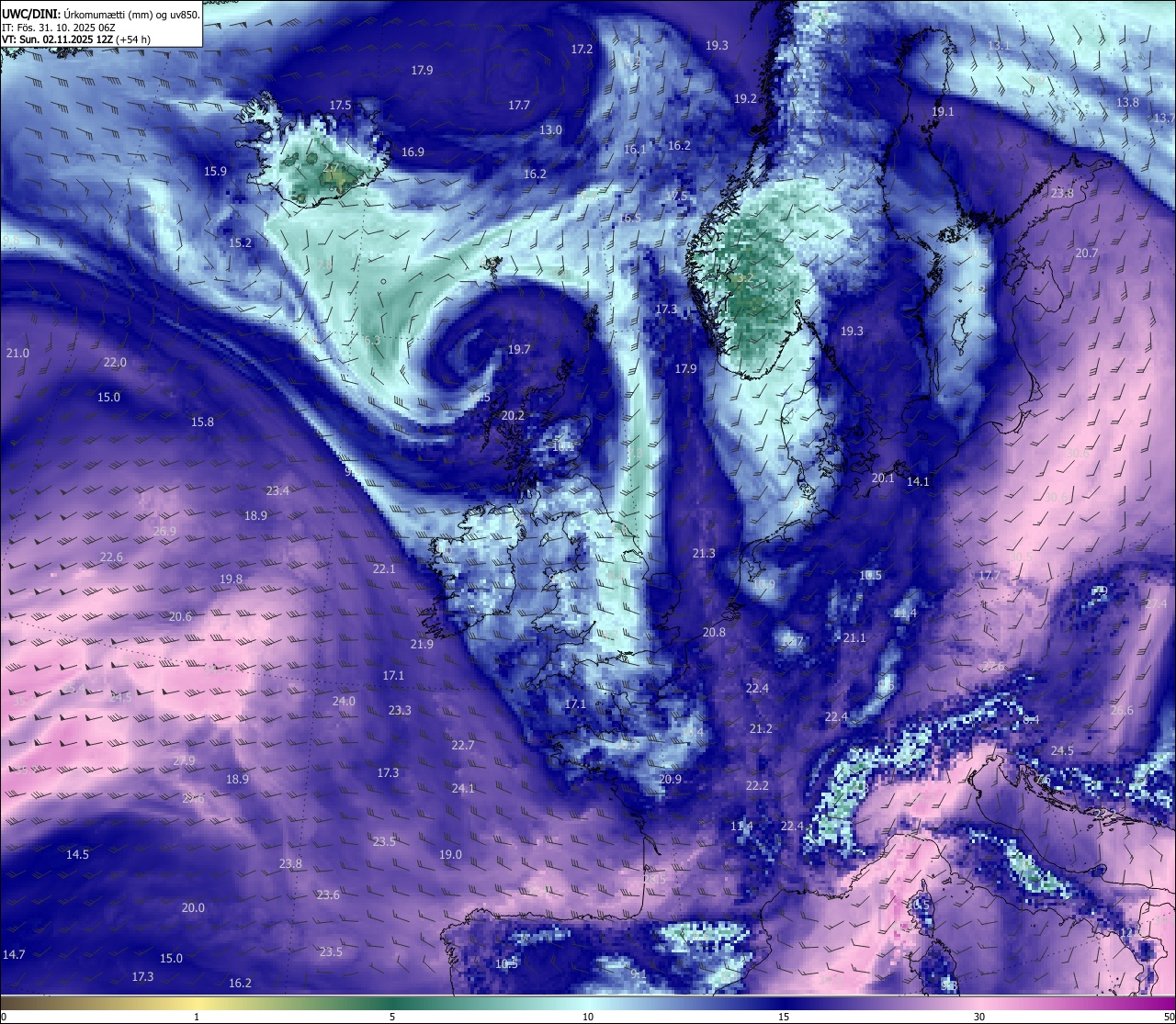Select the 15.8 value label
The height and width of the screenshot is (1024, 1176).
tap(202, 422)
